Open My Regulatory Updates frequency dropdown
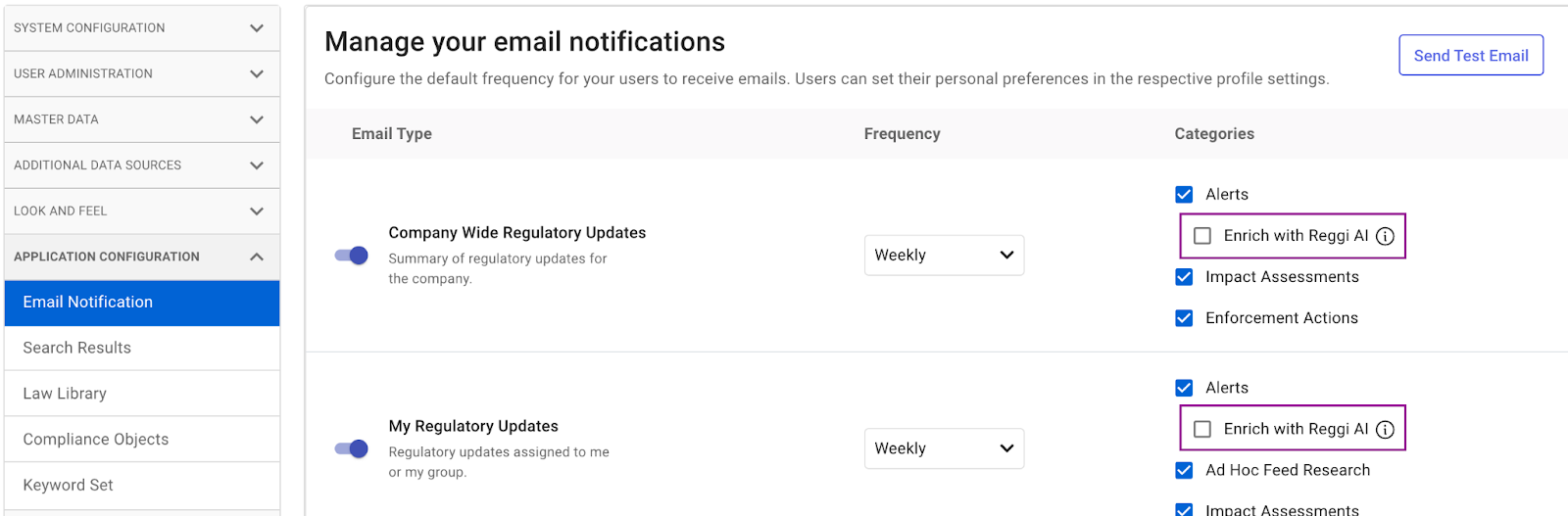This screenshot has width=1568, height=516. (943, 448)
